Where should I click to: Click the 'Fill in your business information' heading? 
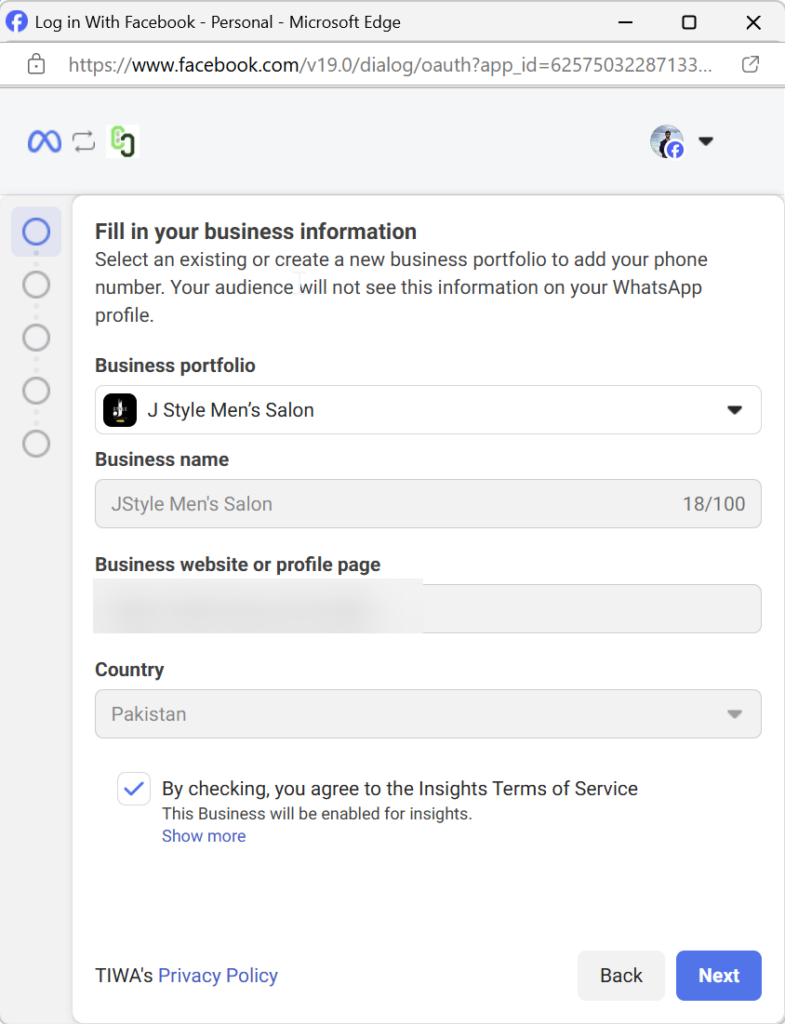point(255,231)
